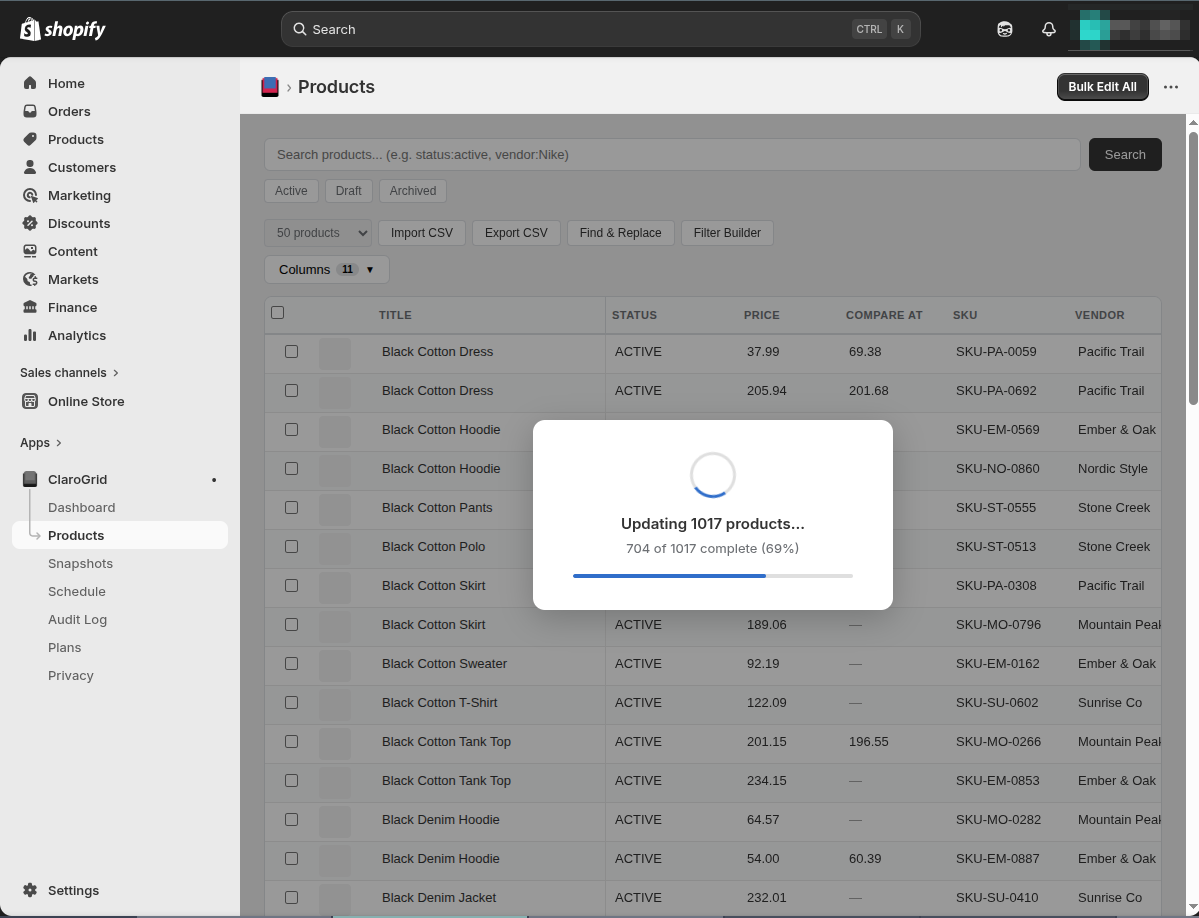Switch to the Draft filter tab
The height and width of the screenshot is (918, 1199).
click(348, 190)
